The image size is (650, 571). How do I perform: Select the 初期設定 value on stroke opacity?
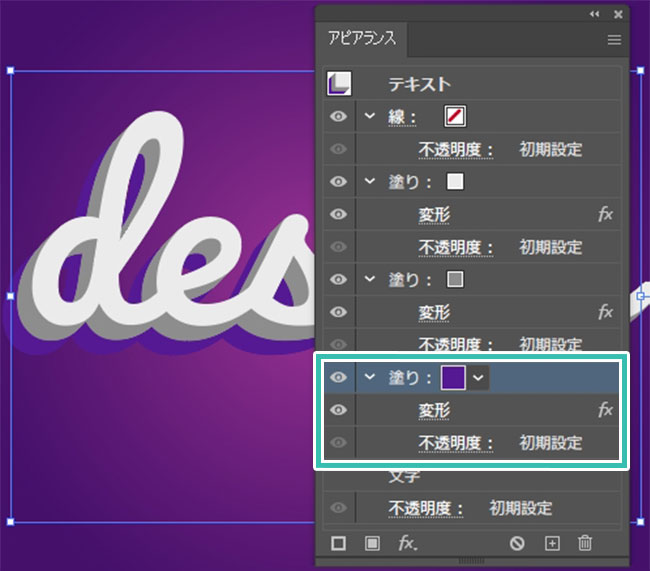point(551,150)
